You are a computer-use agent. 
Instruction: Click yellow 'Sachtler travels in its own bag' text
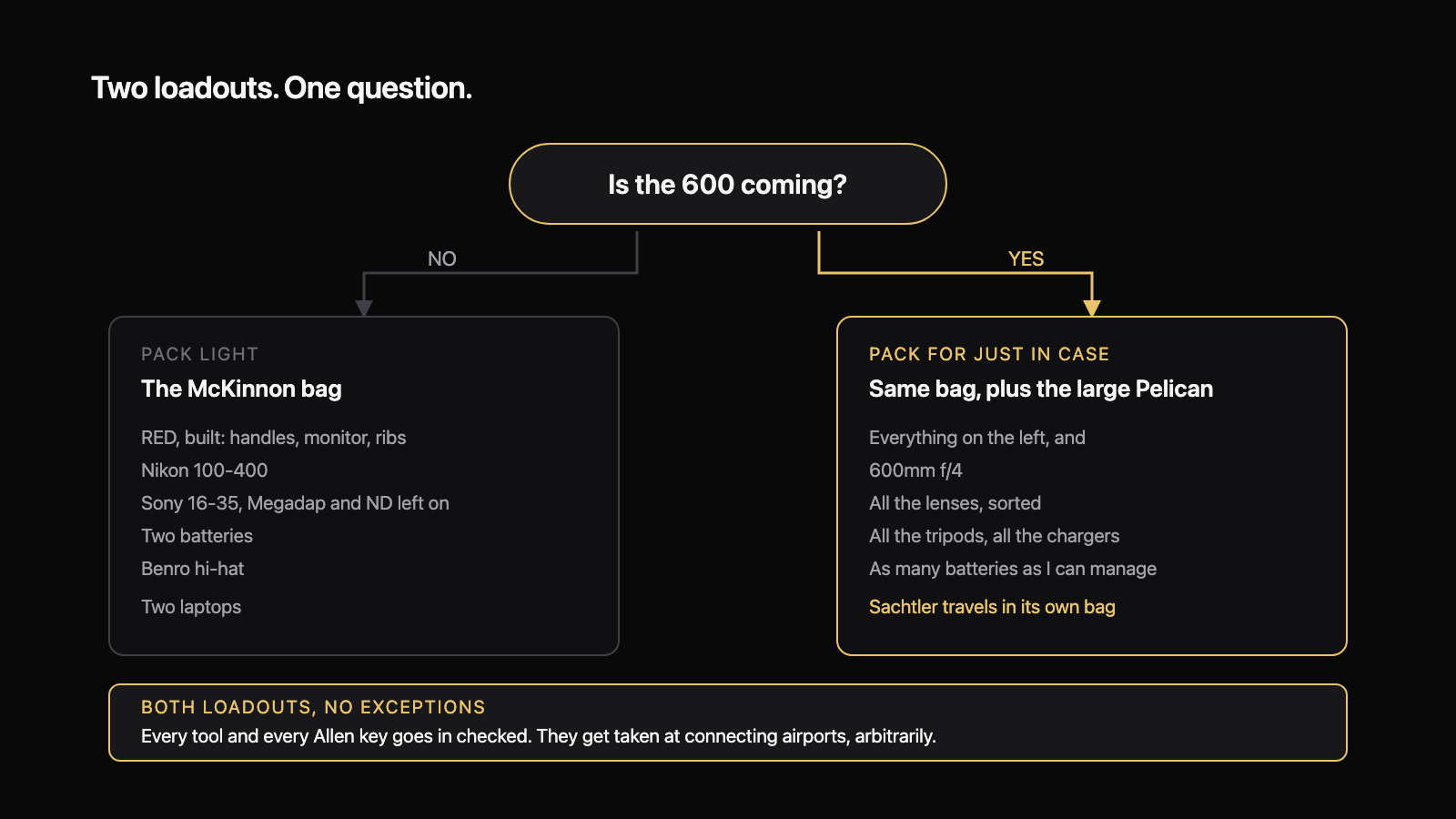point(992,607)
